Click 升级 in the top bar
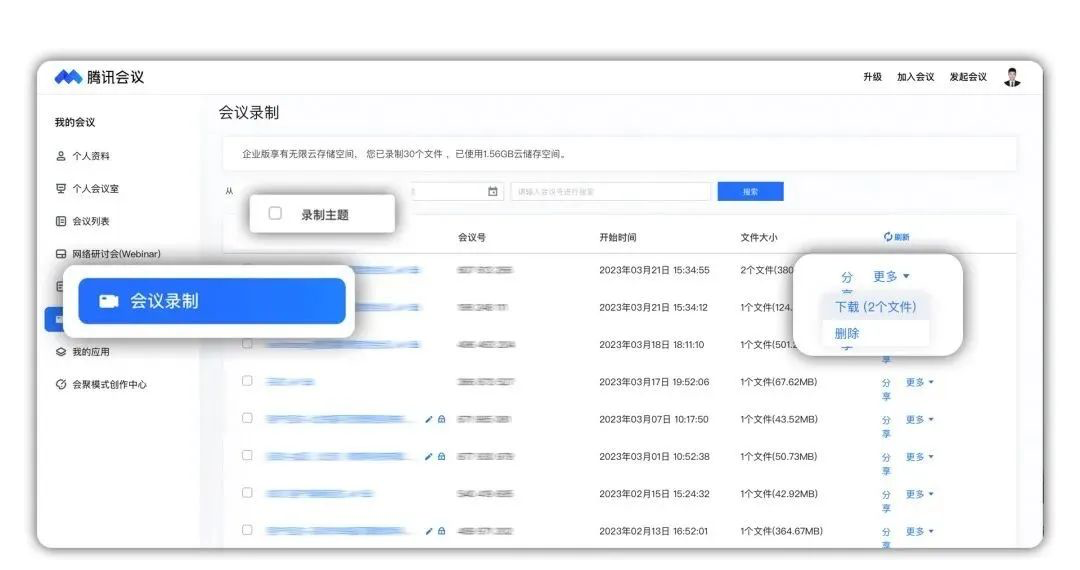Screen dimensions: 1080x570 point(873,77)
